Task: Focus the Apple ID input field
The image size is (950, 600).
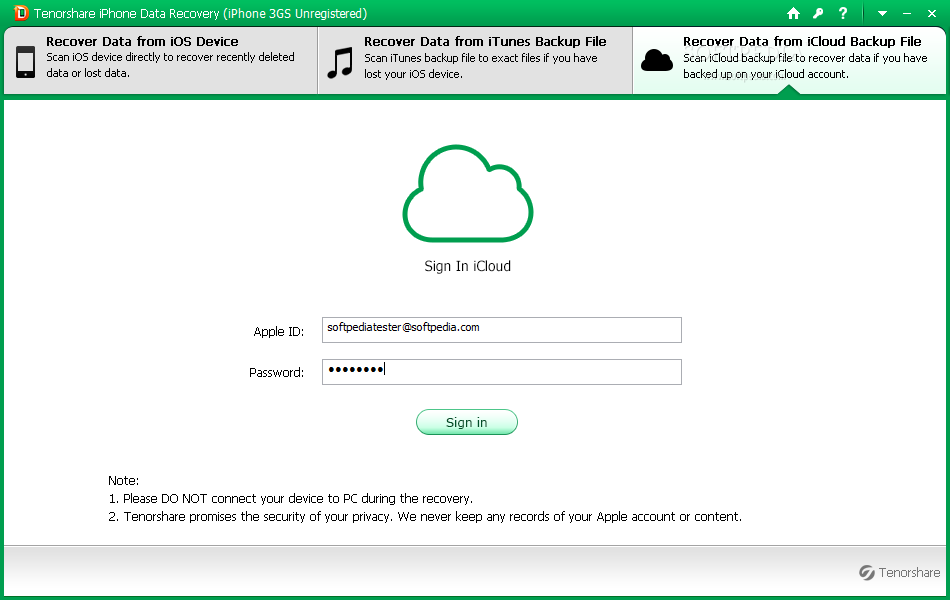Action: tap(502, 330)
